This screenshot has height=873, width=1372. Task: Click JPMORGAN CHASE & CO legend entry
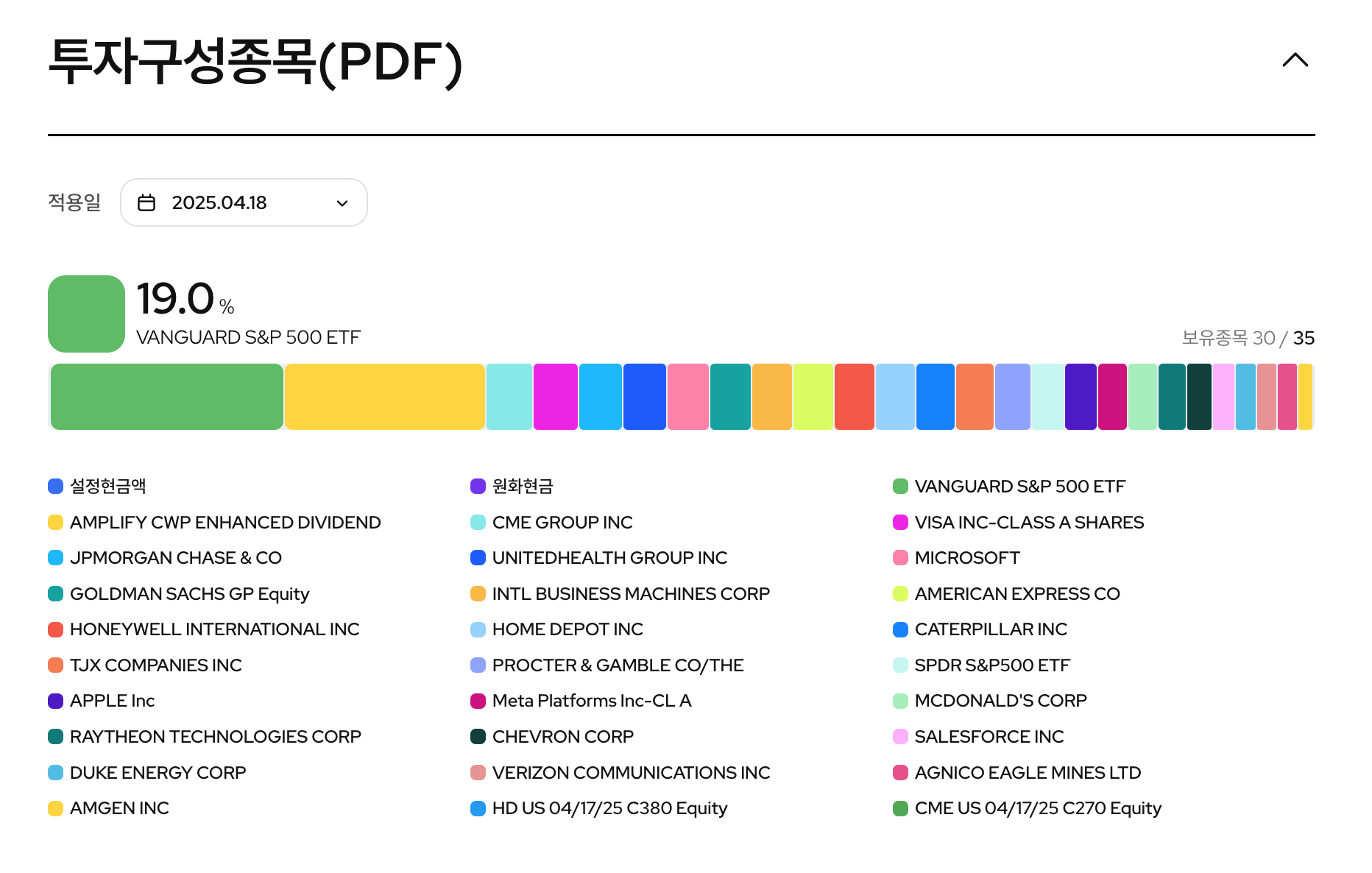coord(165,558)
